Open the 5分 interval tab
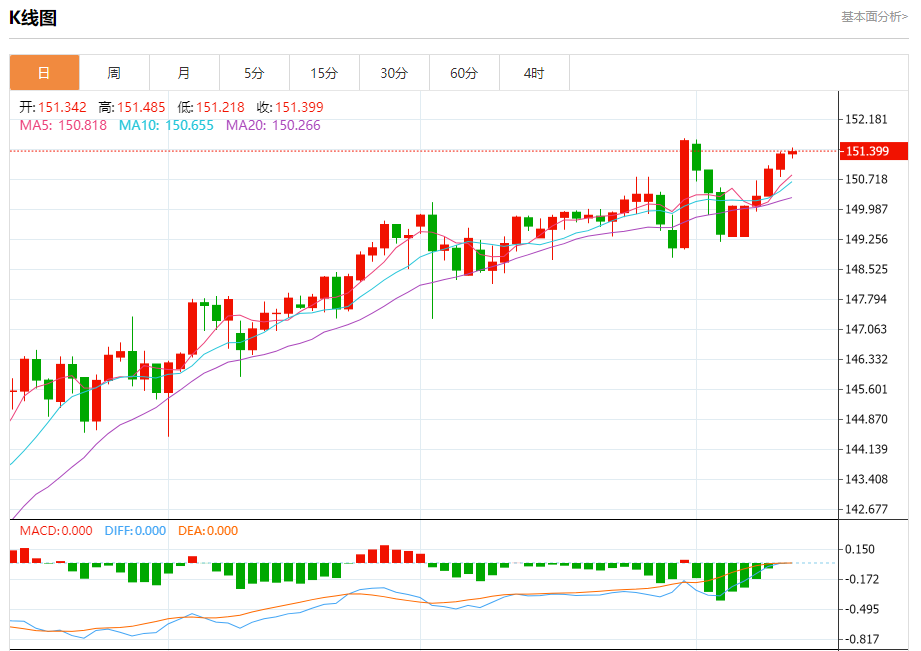Screen dimensions: 921x651 point(254,73)
